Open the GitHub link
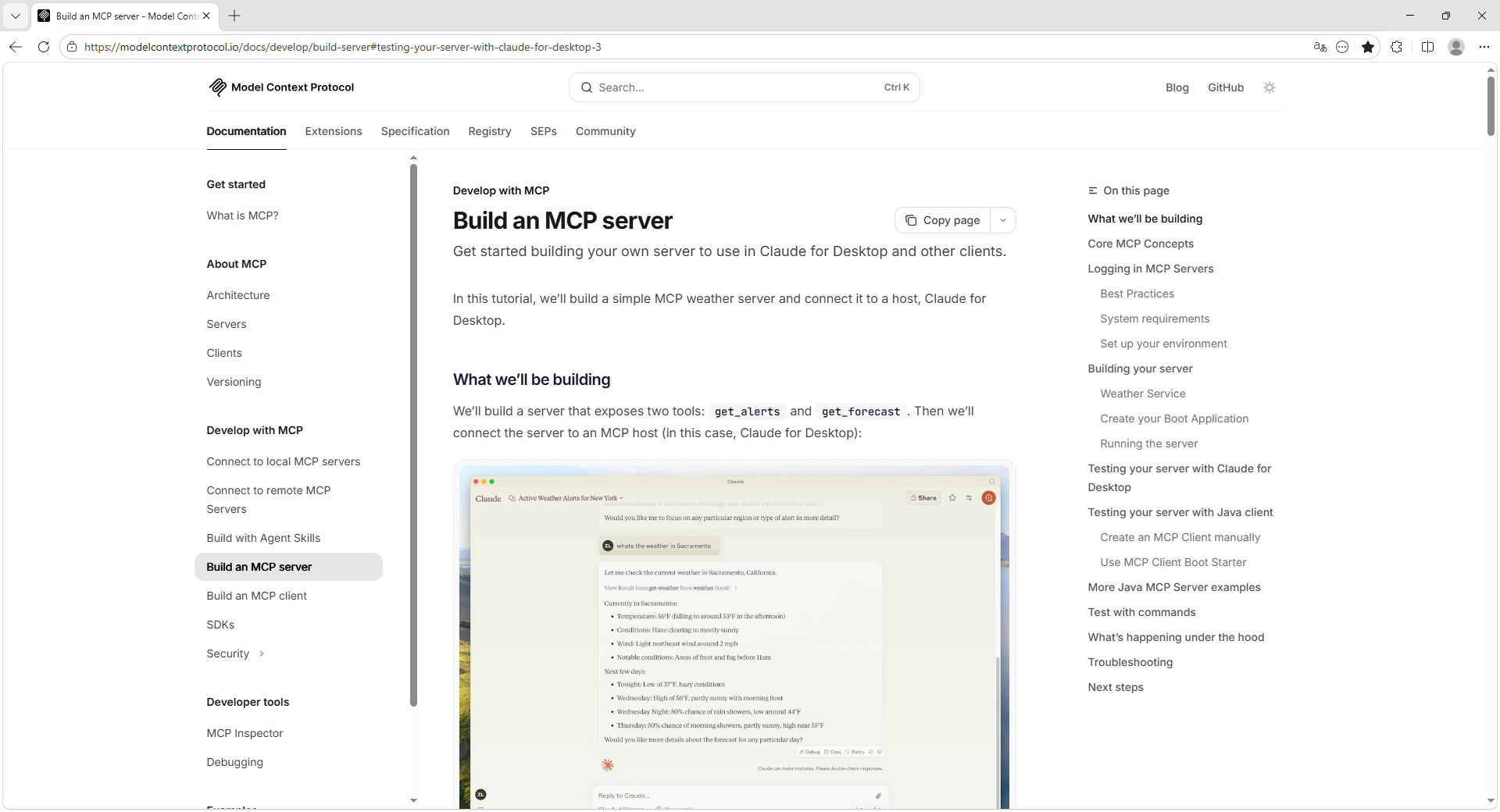The width and height of the screenshot is (1500, 812). [x=1226, y=87]
